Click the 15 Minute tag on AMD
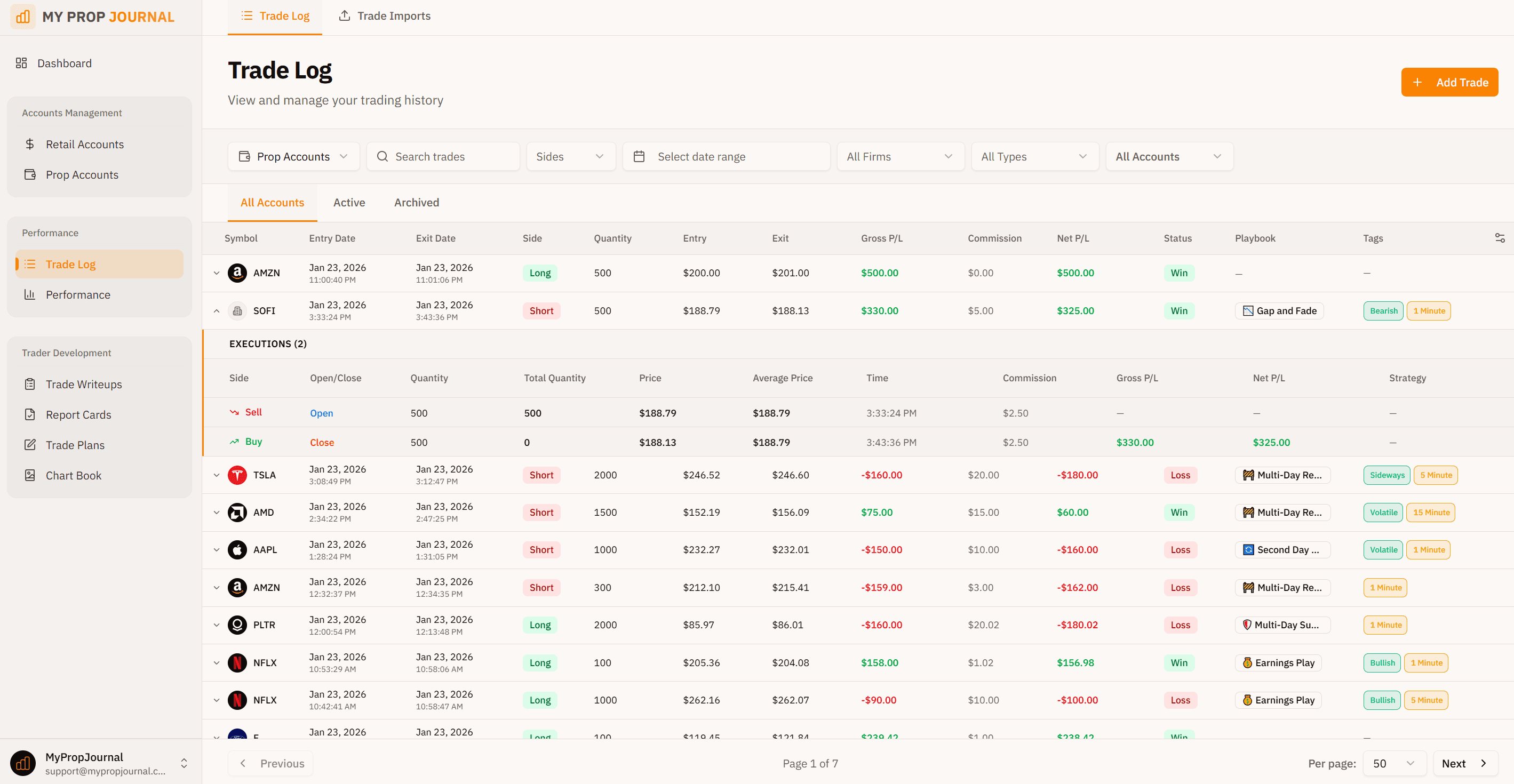Image resolution: width=1514 pixels, height=784 pixels. 1431,513
